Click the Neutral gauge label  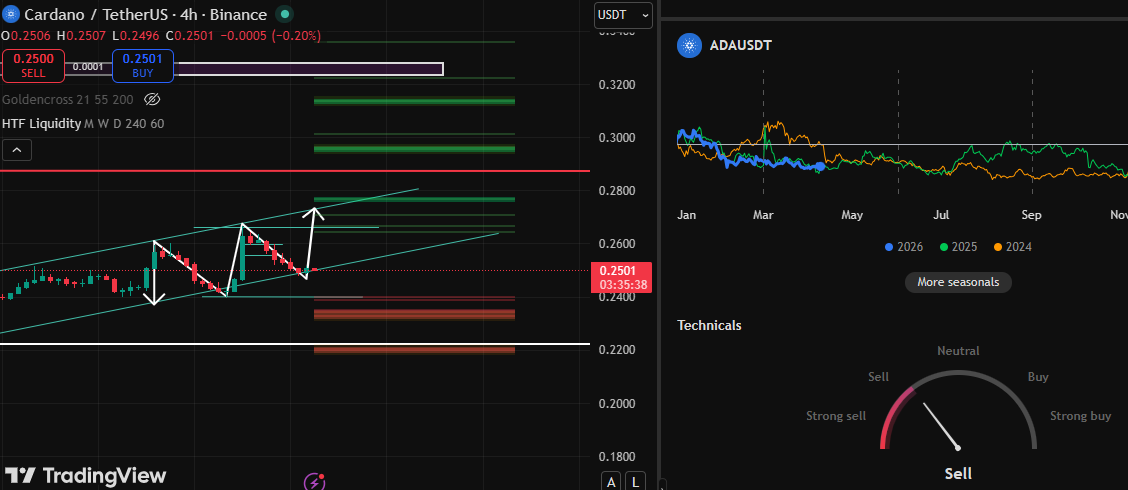point(958,351)
